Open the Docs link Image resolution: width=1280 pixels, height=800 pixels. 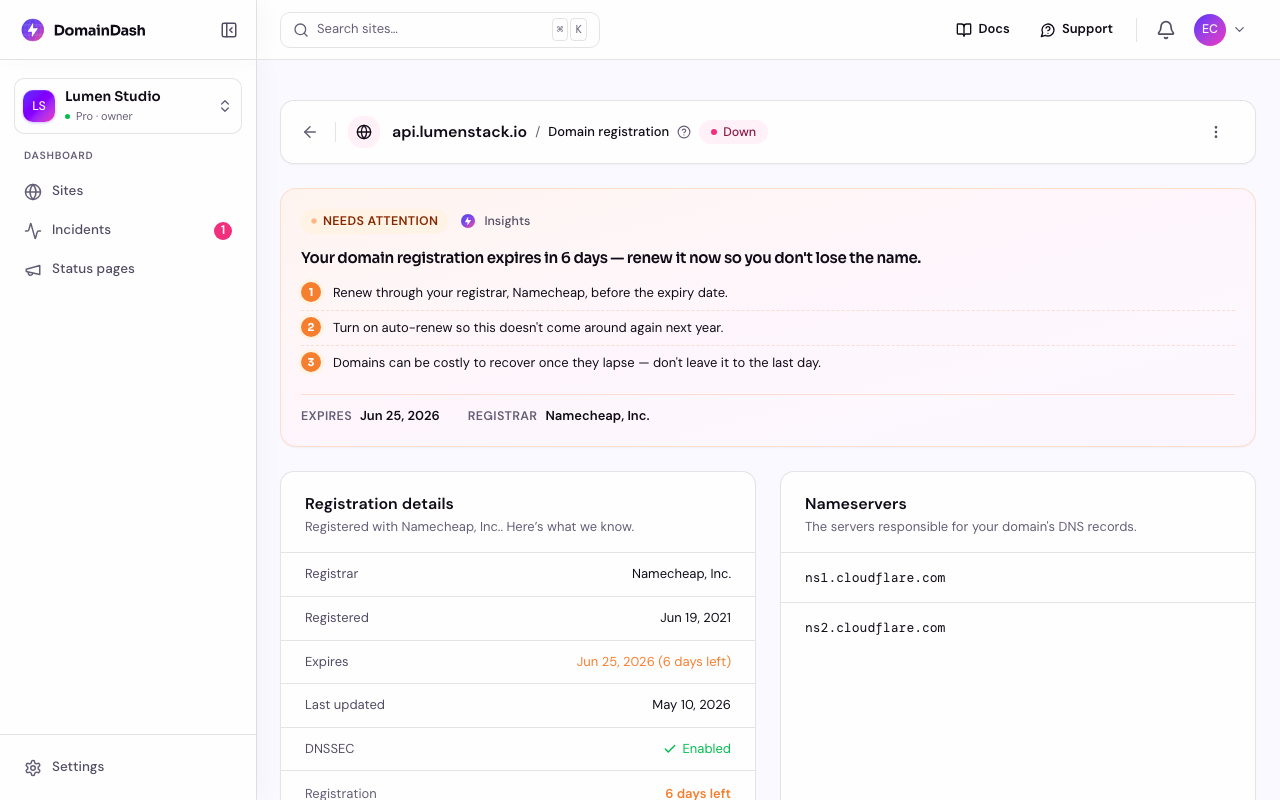983,30
